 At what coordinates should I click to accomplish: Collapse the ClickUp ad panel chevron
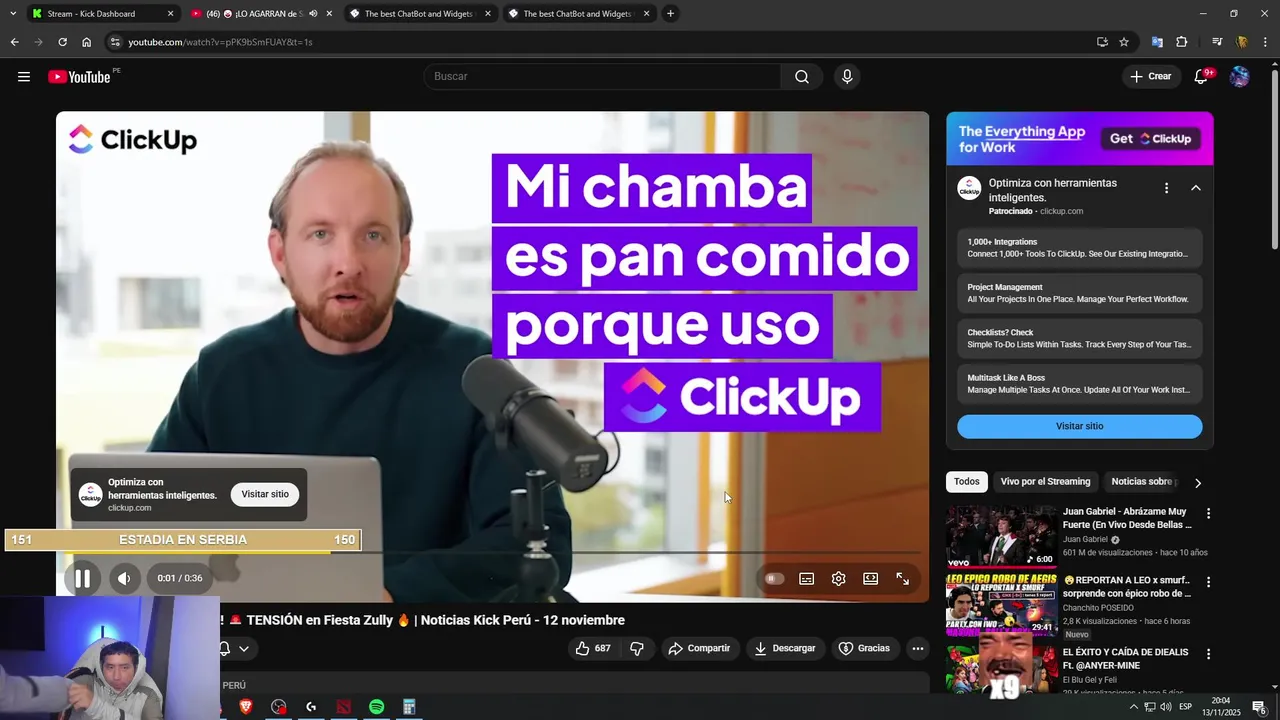[1196, 188]
